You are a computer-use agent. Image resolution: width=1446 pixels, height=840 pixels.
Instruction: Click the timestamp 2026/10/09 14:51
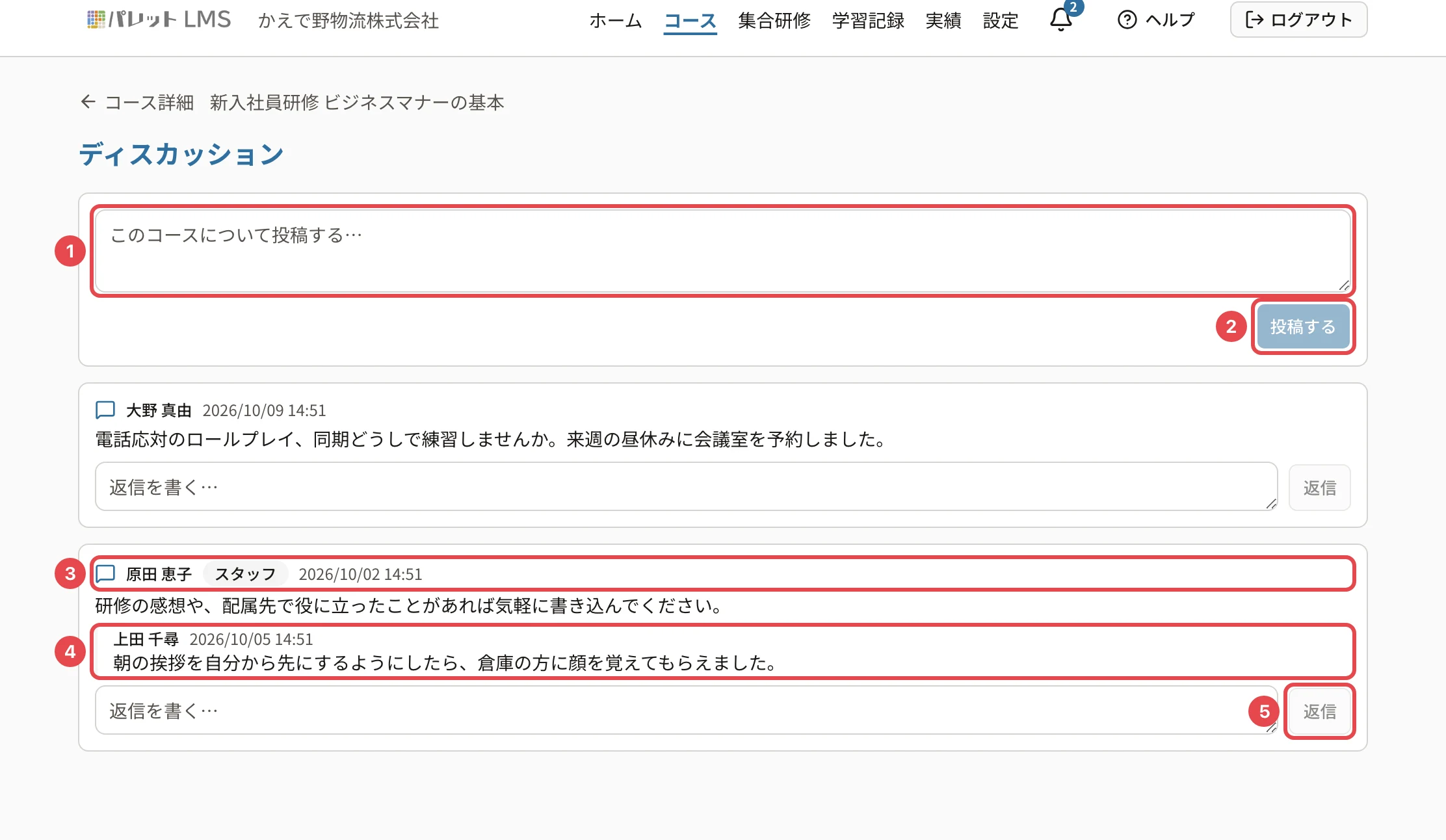(264, 410)
